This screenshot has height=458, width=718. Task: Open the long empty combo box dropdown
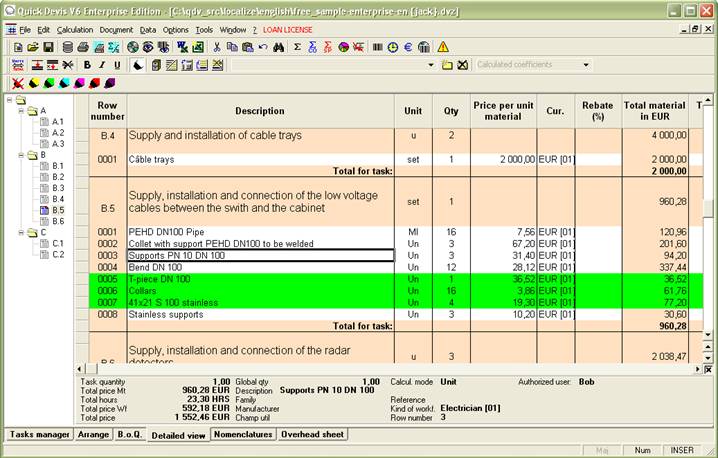click(430, 65)
